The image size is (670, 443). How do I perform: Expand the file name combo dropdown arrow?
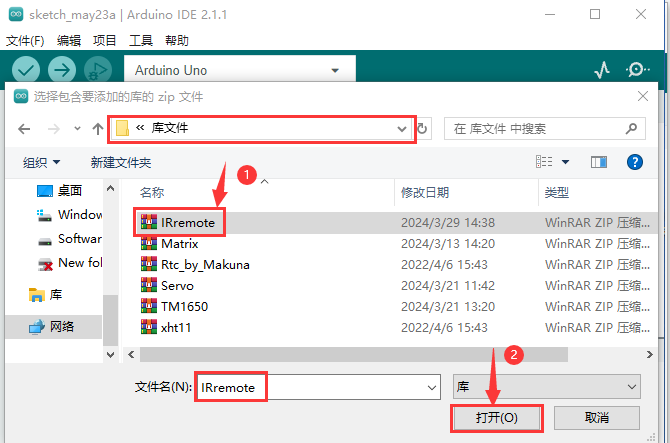coord(432,387)
